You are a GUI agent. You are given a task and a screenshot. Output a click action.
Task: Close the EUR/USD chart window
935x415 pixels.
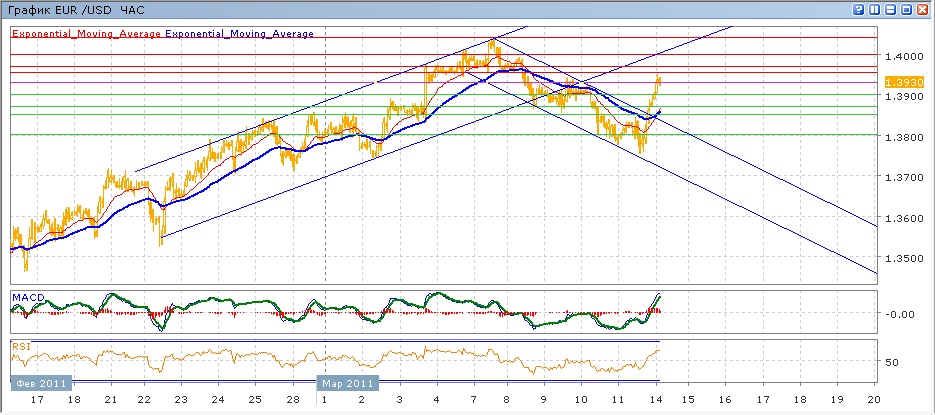point(923,9)
